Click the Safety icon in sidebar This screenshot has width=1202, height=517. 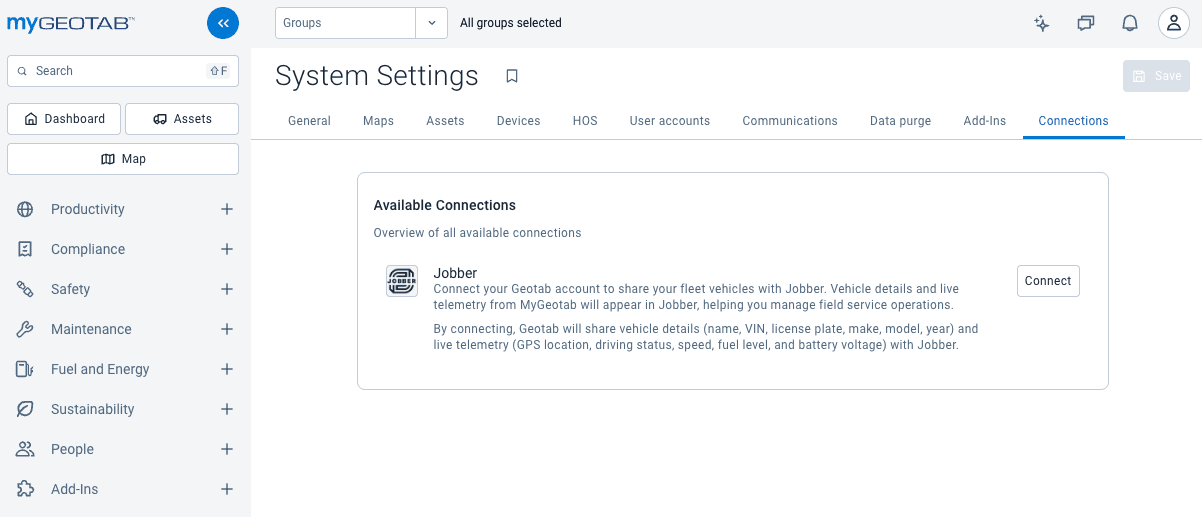[26, 289]
